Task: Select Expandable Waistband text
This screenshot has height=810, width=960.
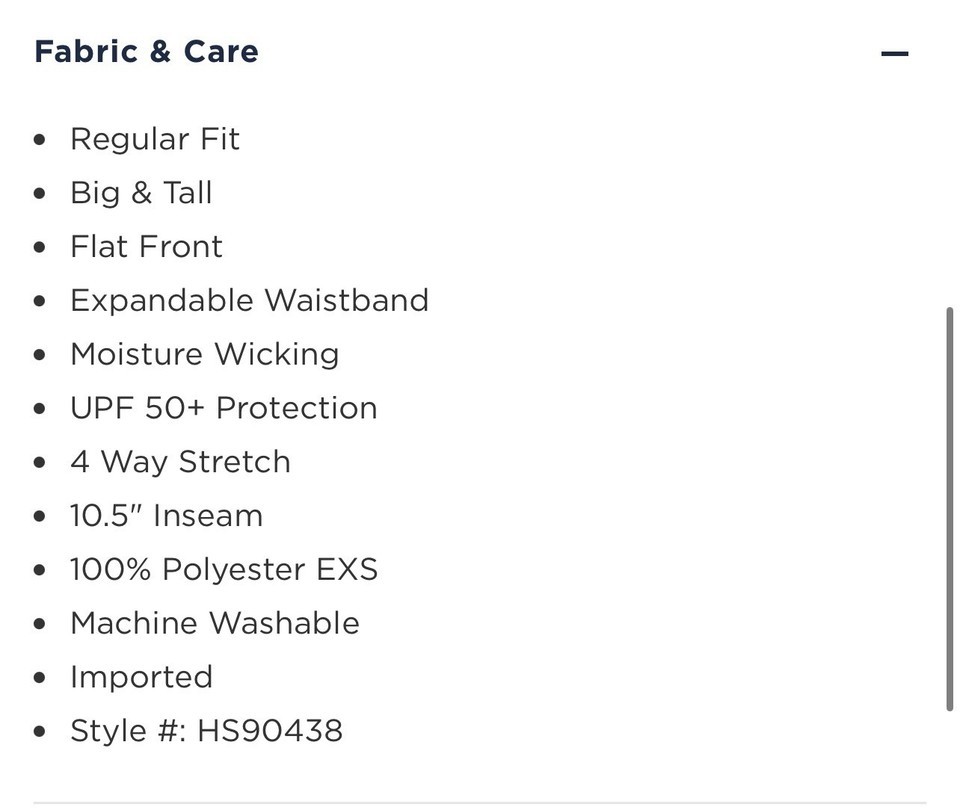Action: pyautogui.click(x=249, y=301)
